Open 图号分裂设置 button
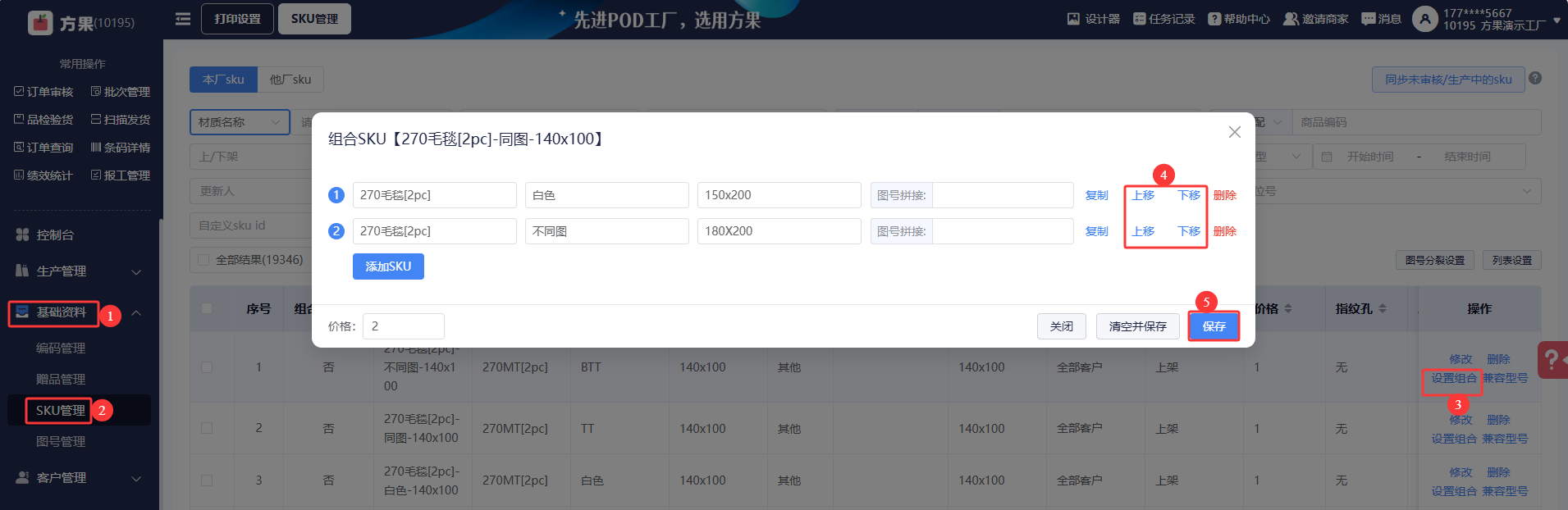Viewport: 1568px width, 510px height. coord(1435,260)
